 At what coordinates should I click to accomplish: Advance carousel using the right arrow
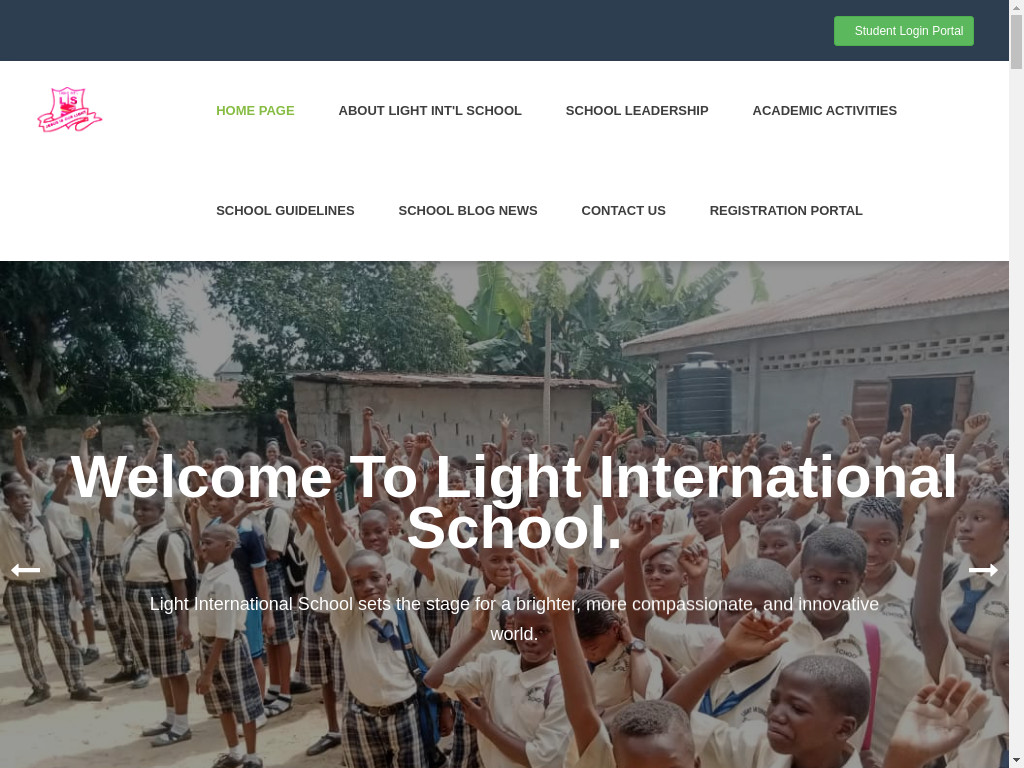click(x=983, y=570)
